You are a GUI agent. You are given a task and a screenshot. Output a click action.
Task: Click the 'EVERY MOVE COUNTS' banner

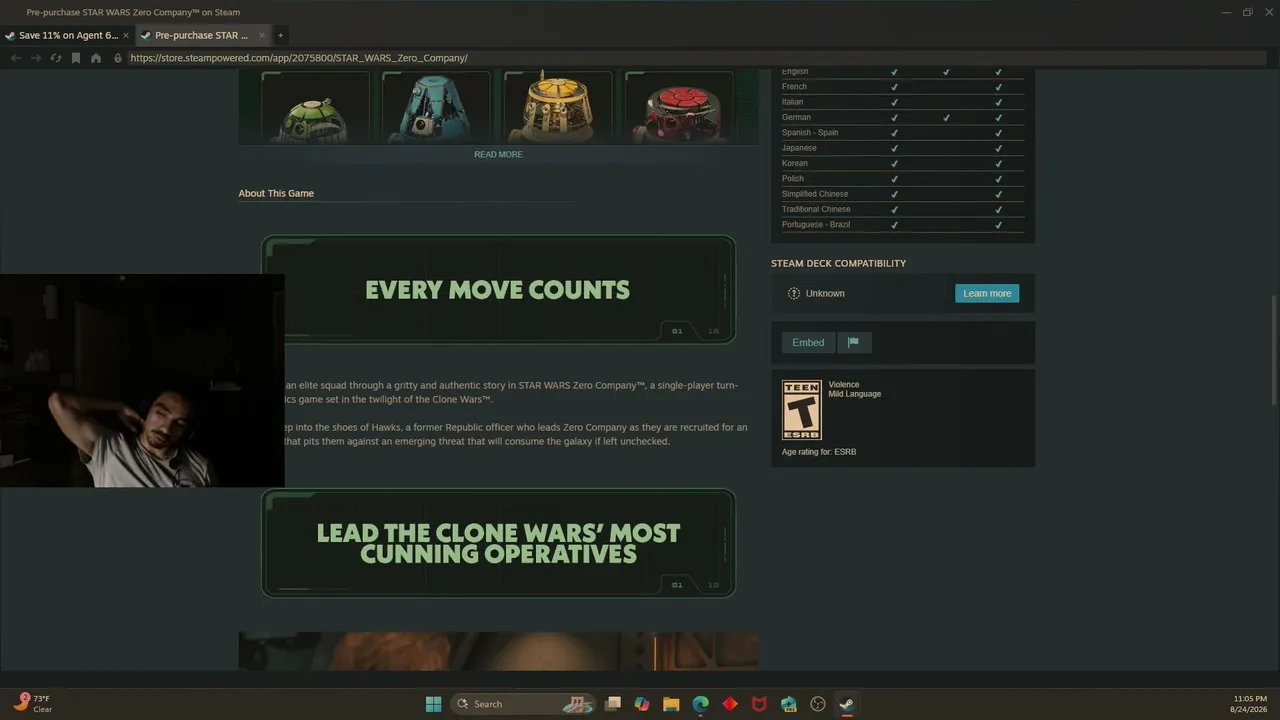click(x=498, y=290)
